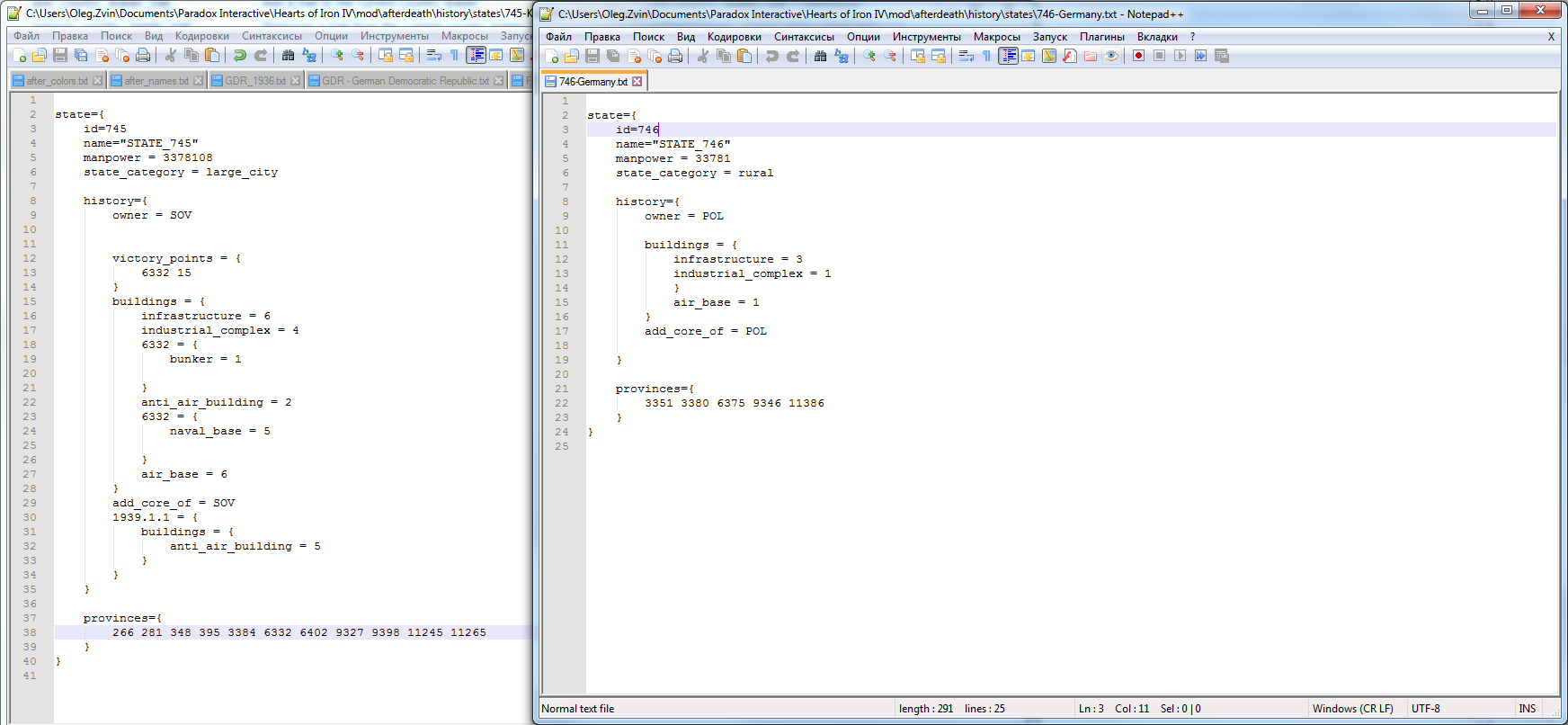Click the green Undo arrow in left window
This screenshot has height=725, width=1568.
coord(239,55)
